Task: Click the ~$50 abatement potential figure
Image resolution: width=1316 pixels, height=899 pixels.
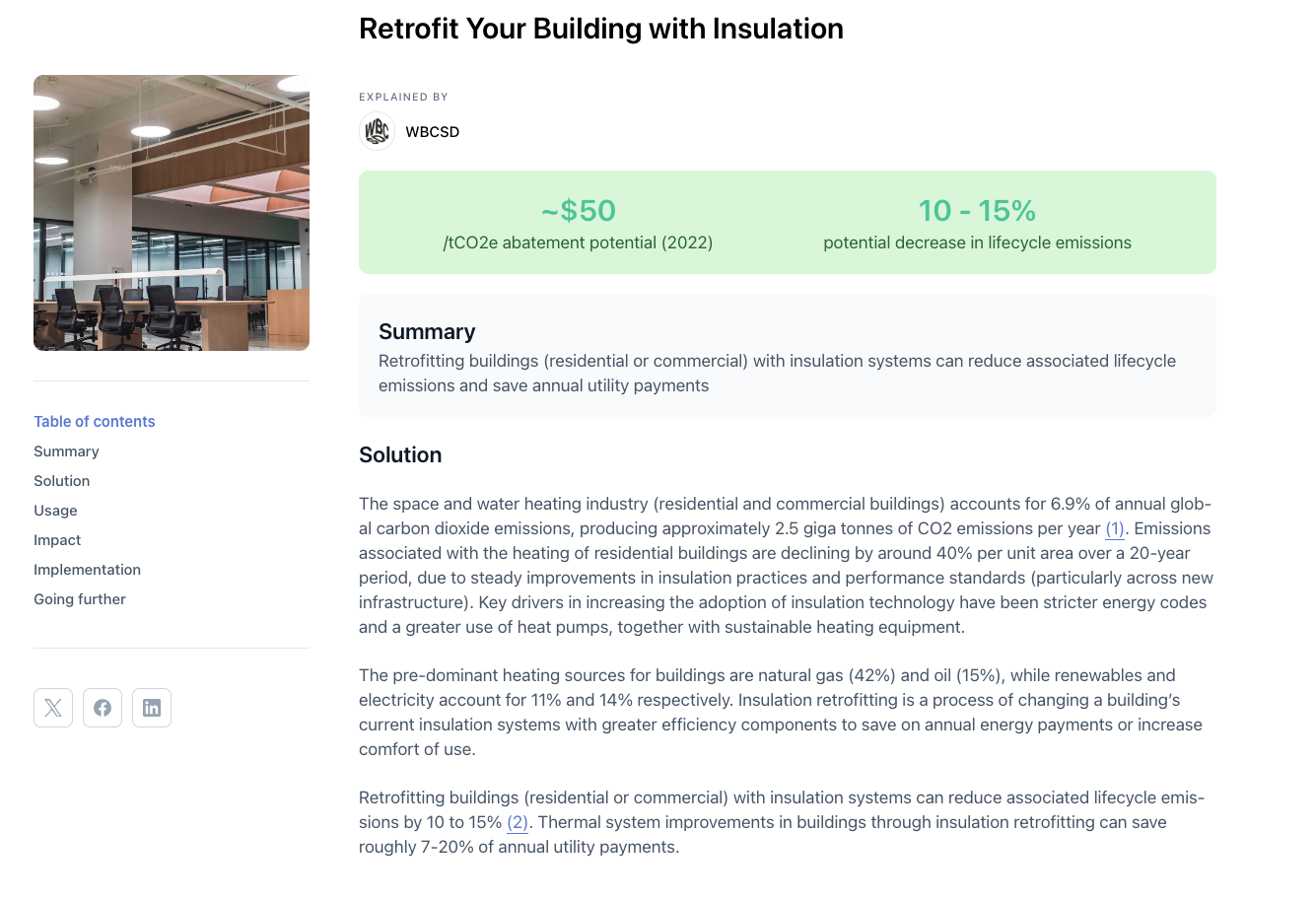Action: pyautogui.click(x=578, y=211)
